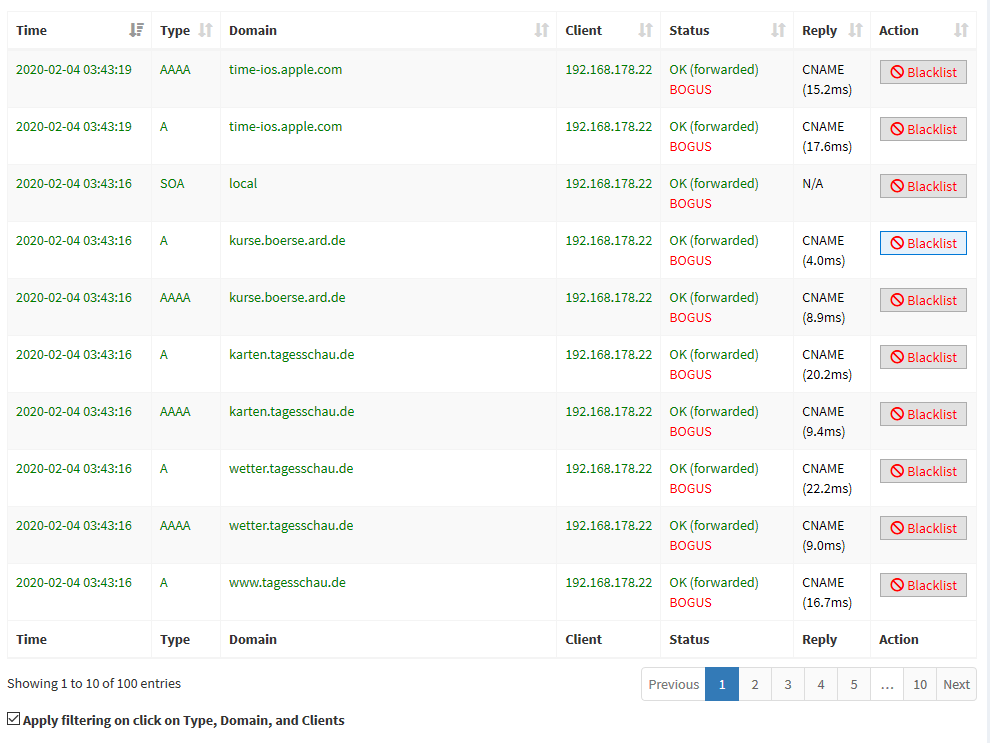
Task: Filter by client in time-ios.apple.com AAAA row
Action: click(x=609, y=69)
